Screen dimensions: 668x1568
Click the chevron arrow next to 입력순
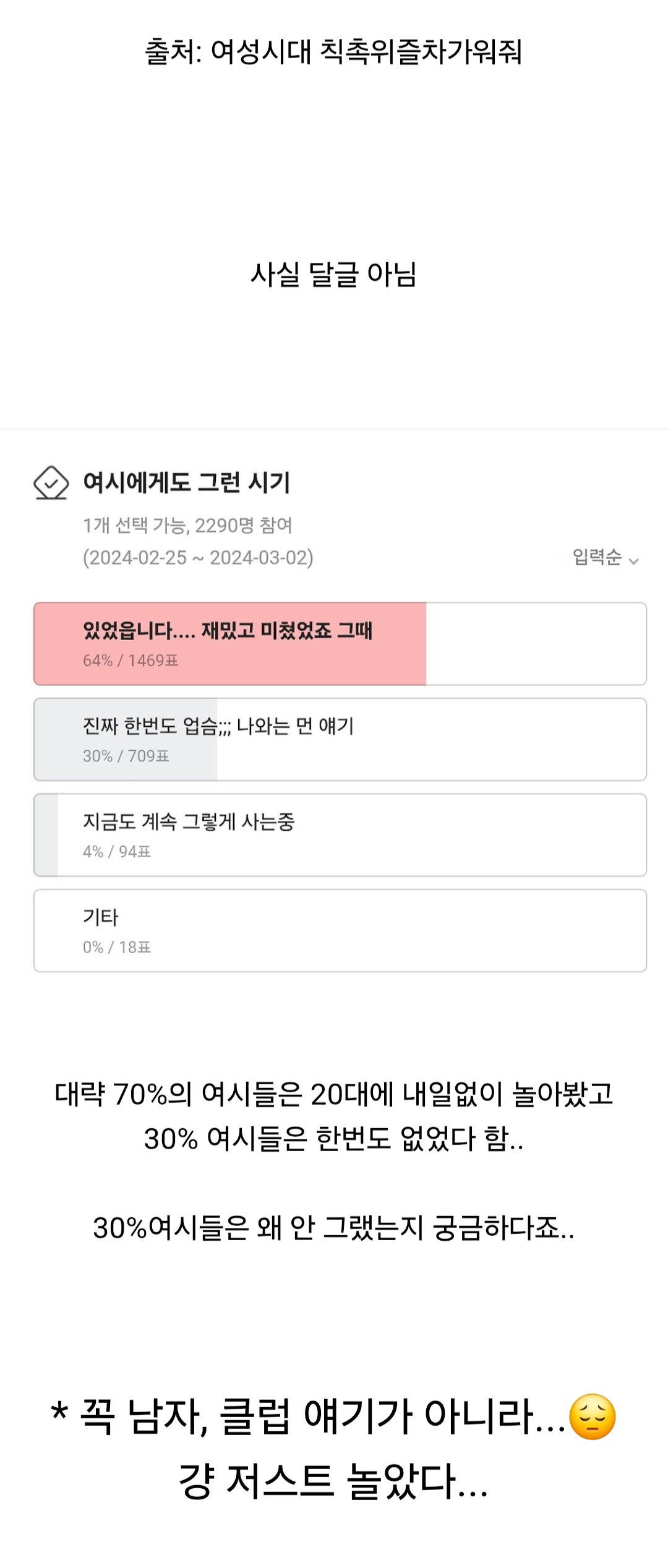[x=633, y=561]
